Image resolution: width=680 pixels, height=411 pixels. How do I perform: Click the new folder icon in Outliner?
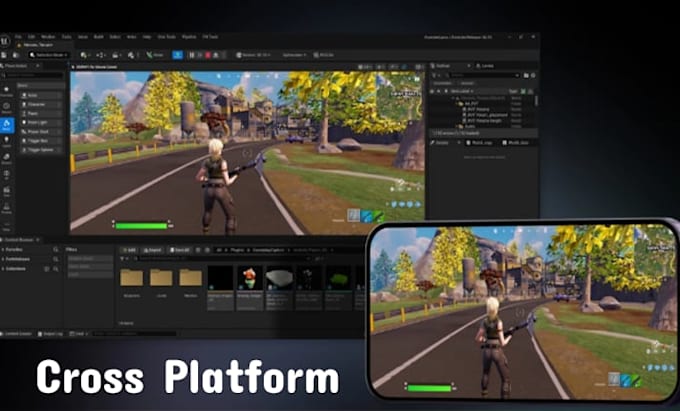pos(526,75)
